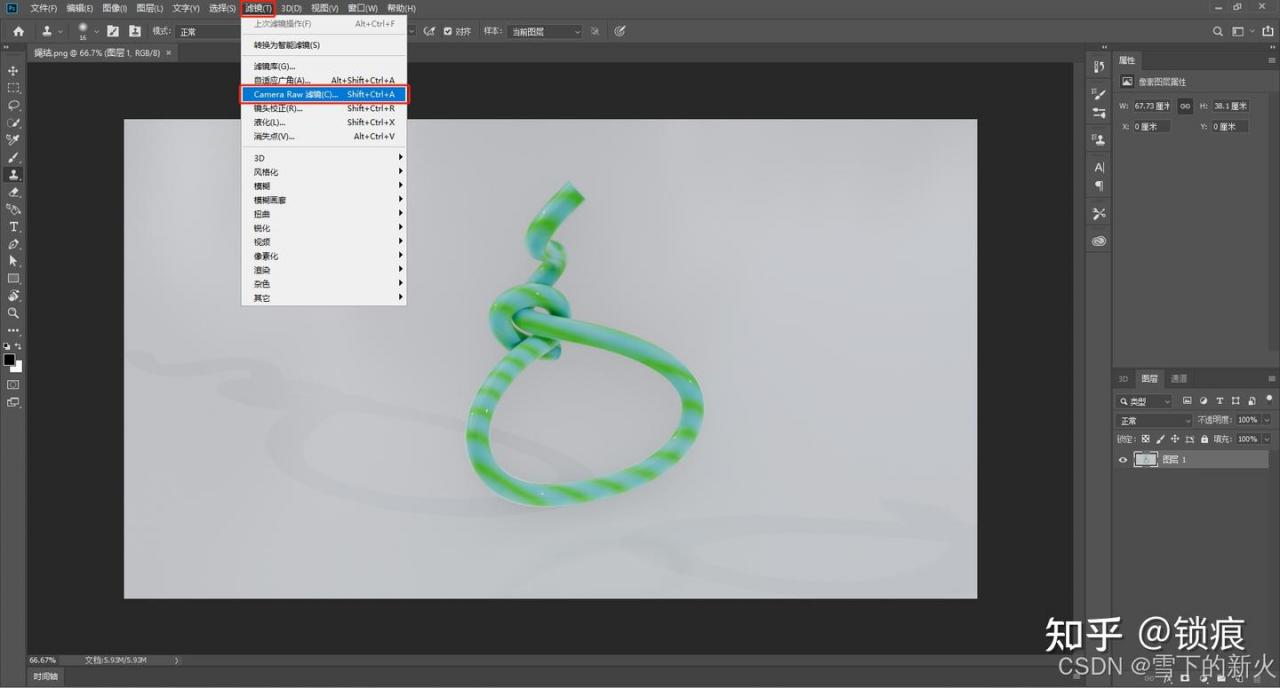Choose Camera Raw 滤镜 menu item
Screen dimensions: 1280x688
[x=324, y=94]
